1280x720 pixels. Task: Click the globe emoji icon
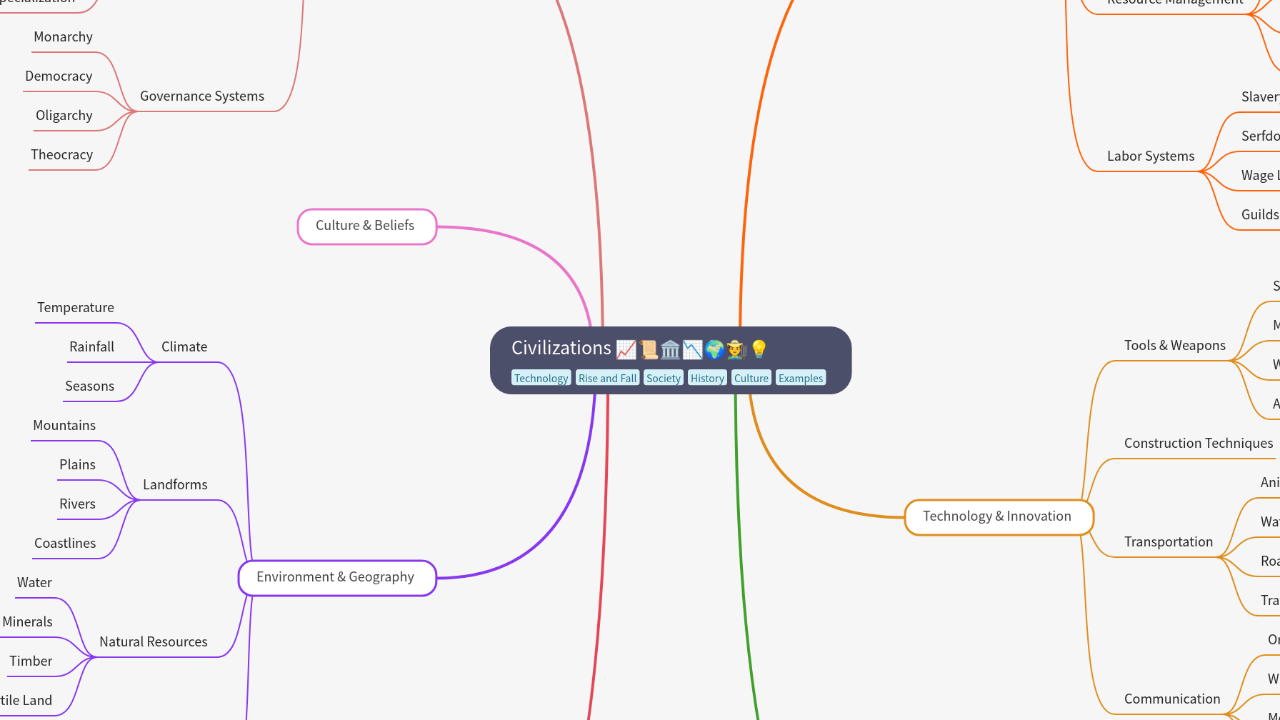click(x=714, y=349)
